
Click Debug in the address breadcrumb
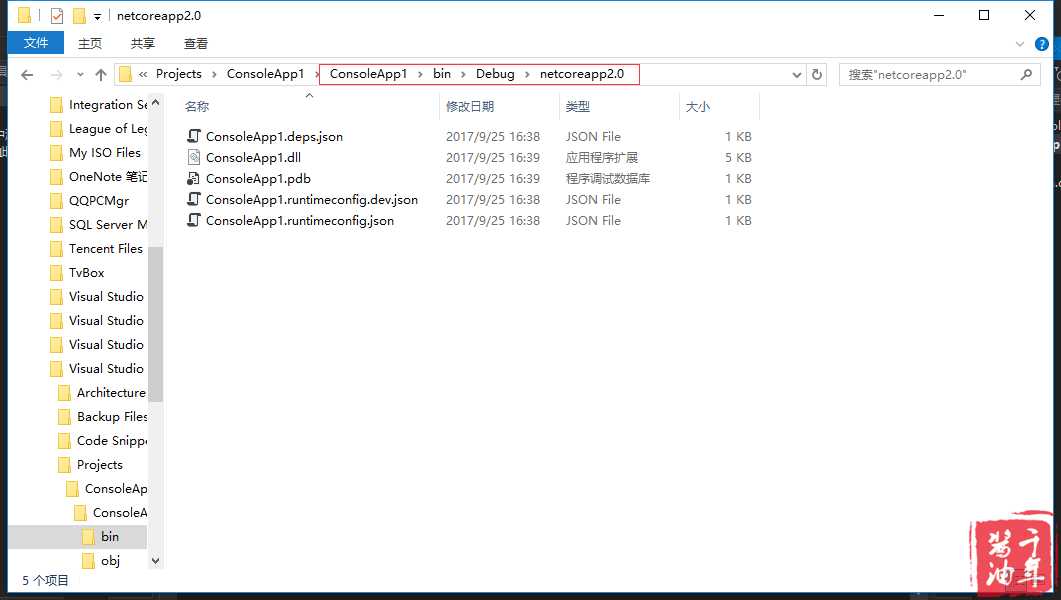(x=495, y=74)
